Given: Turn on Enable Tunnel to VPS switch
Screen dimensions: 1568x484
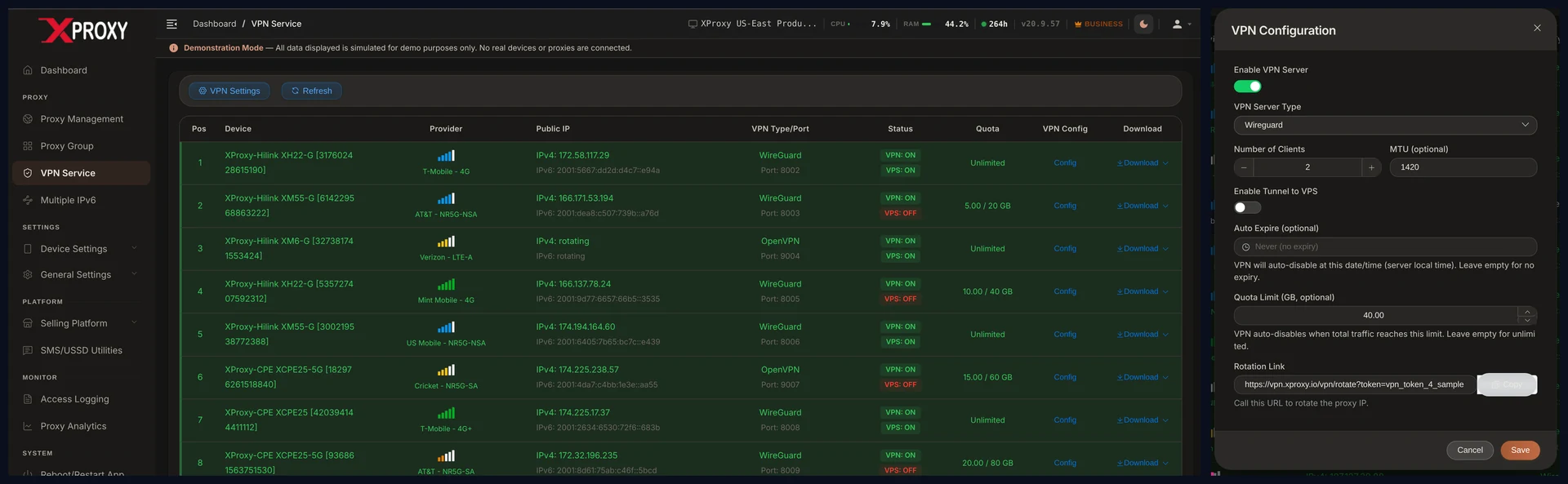Looking at the screenshot, I should point(1247,207).
